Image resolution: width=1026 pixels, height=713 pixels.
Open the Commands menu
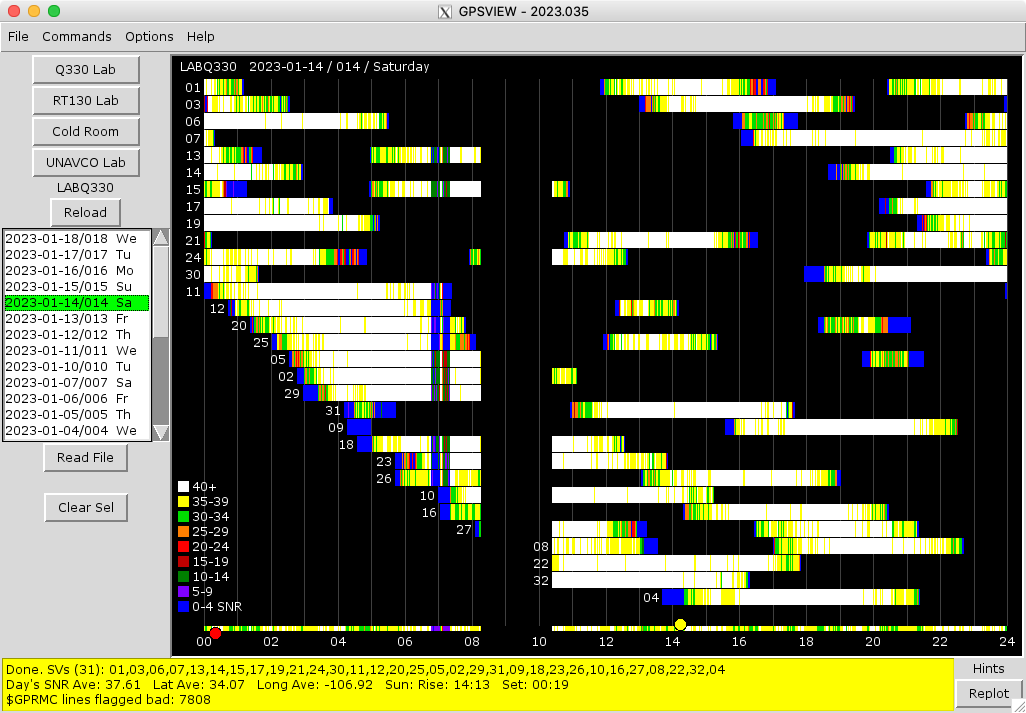click(x=77, y=37)
